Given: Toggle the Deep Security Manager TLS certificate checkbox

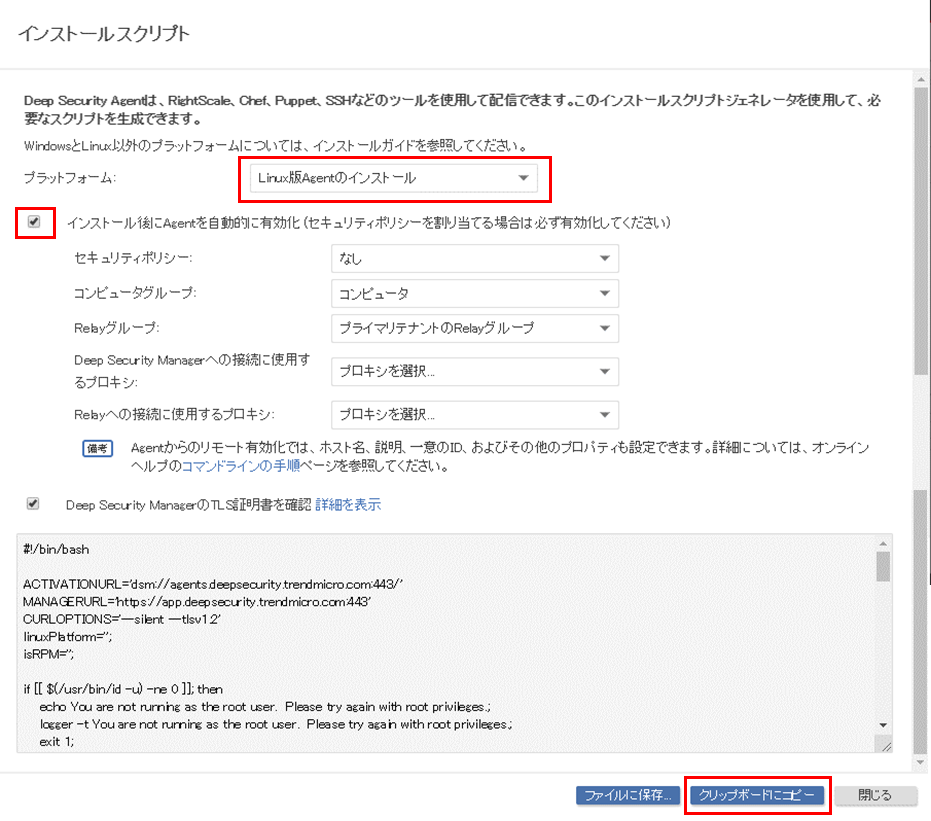Looking at the screenshot, I should [35, 504].
